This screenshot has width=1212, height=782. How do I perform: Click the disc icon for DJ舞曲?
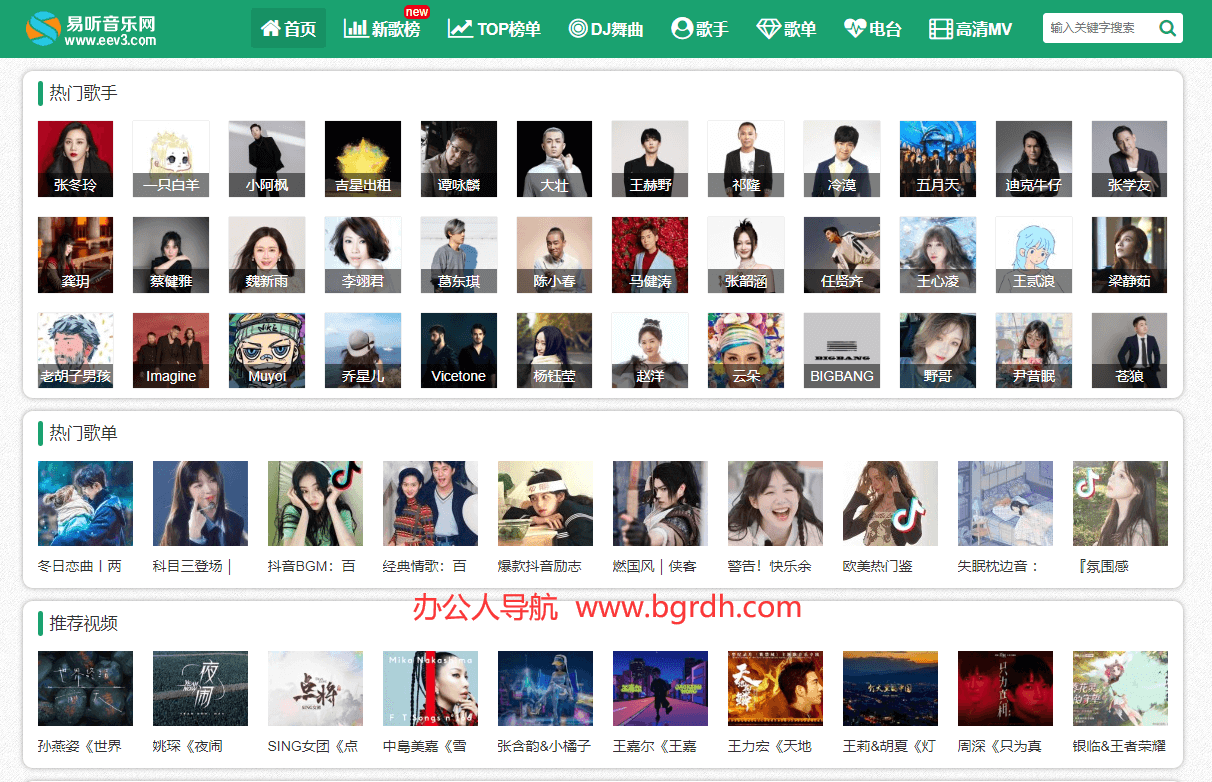[577, 29]
